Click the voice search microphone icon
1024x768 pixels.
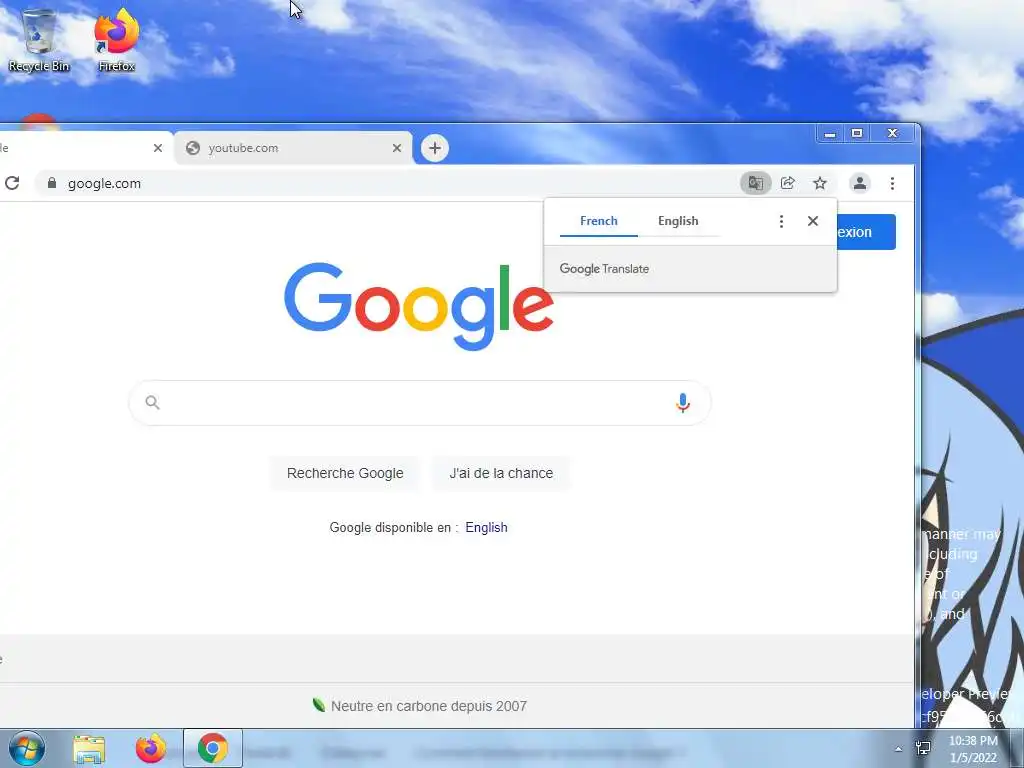(682, 403)
